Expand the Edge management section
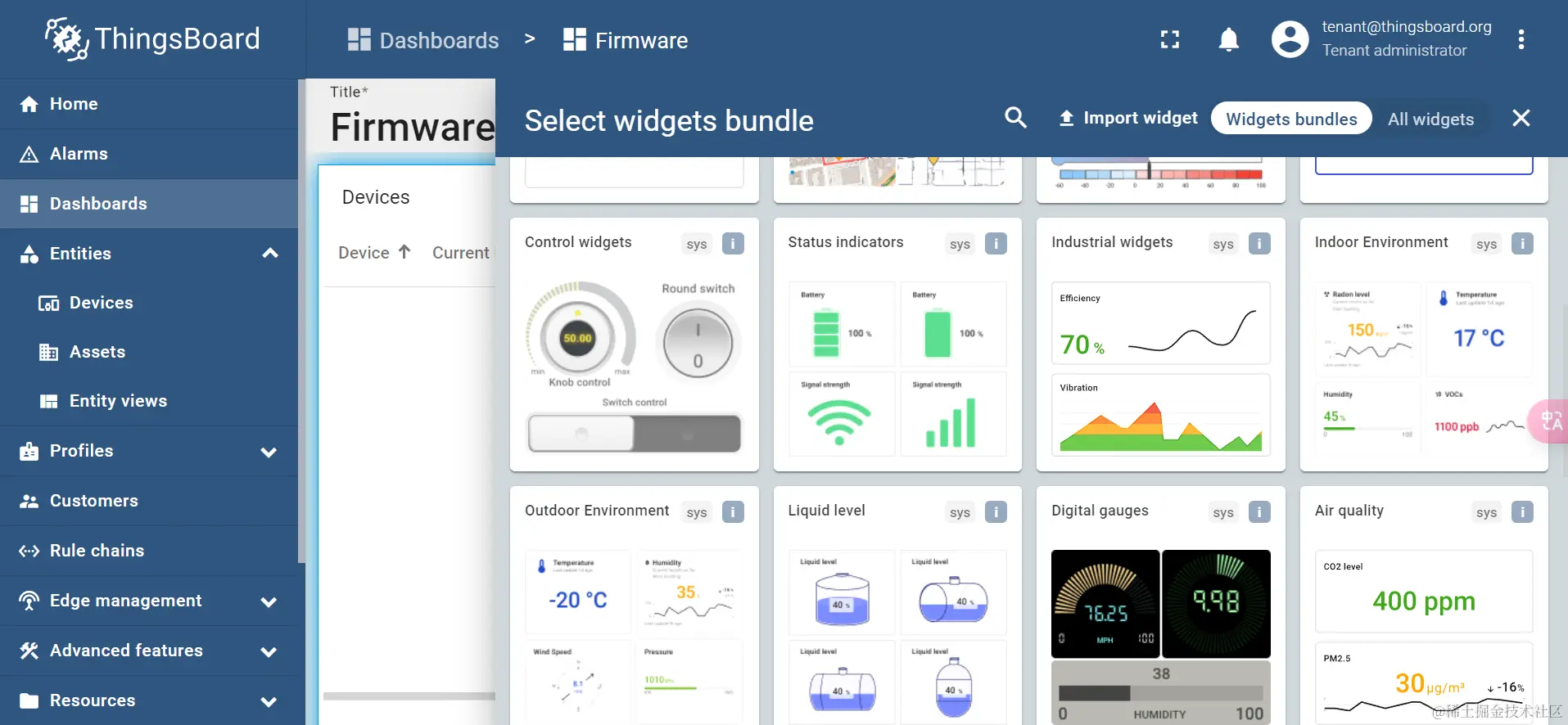1568x725 pixels. coord(269,601)
